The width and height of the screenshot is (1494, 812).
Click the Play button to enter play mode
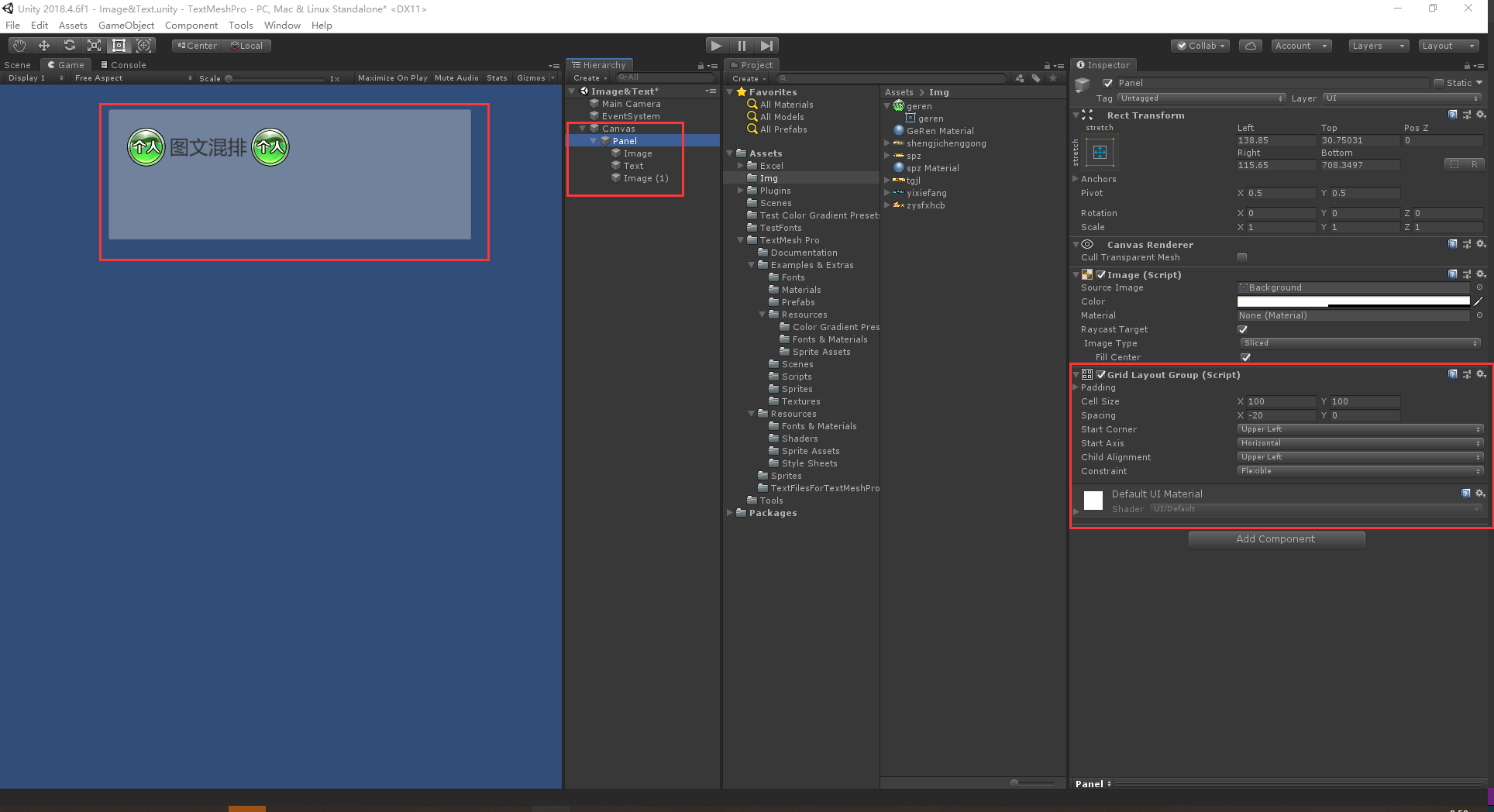click(715, 45)
